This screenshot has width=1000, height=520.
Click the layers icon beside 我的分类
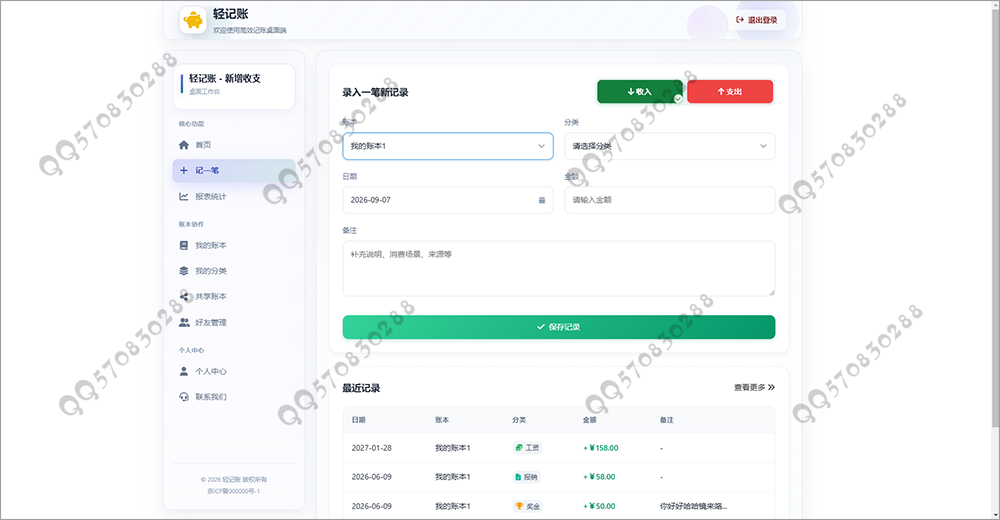coord(184,271)
